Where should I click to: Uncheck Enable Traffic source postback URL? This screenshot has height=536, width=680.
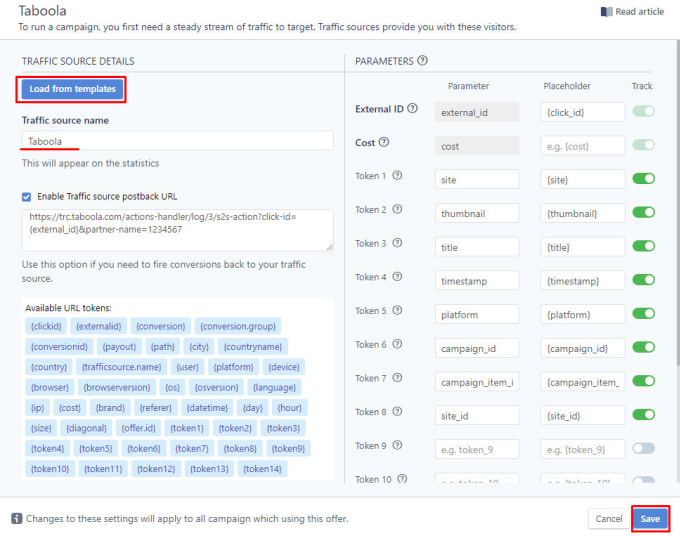click(26, 197)
